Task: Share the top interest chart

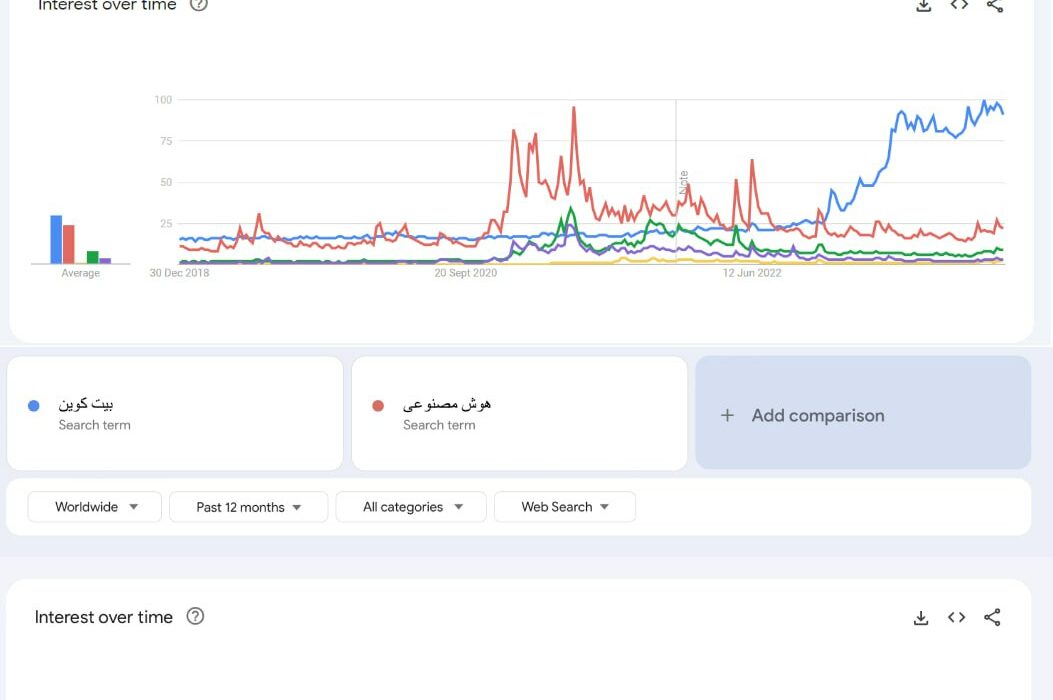Action: [x=995, y=6]
